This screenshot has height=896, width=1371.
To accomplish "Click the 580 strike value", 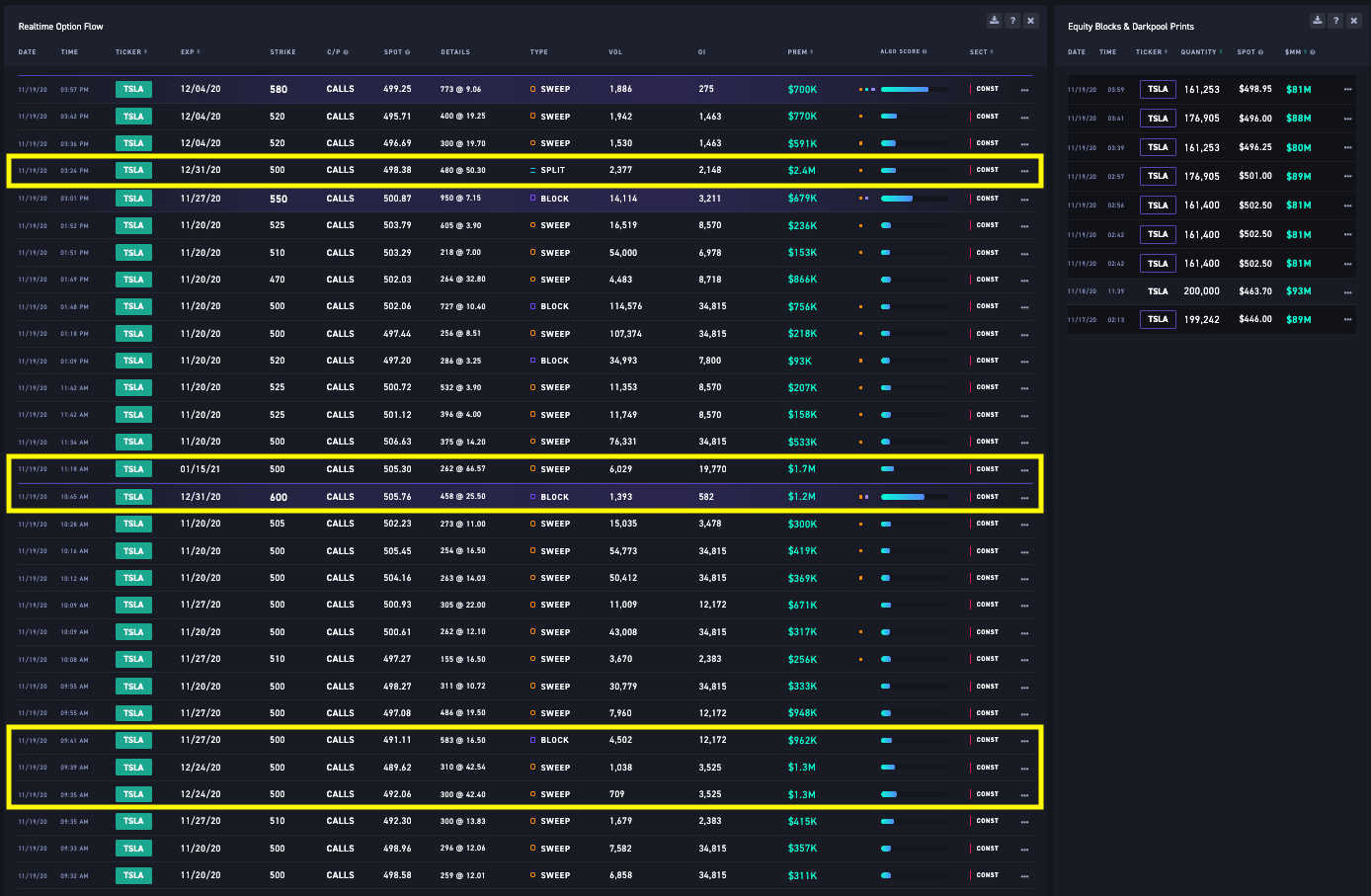I will (279, 89).
